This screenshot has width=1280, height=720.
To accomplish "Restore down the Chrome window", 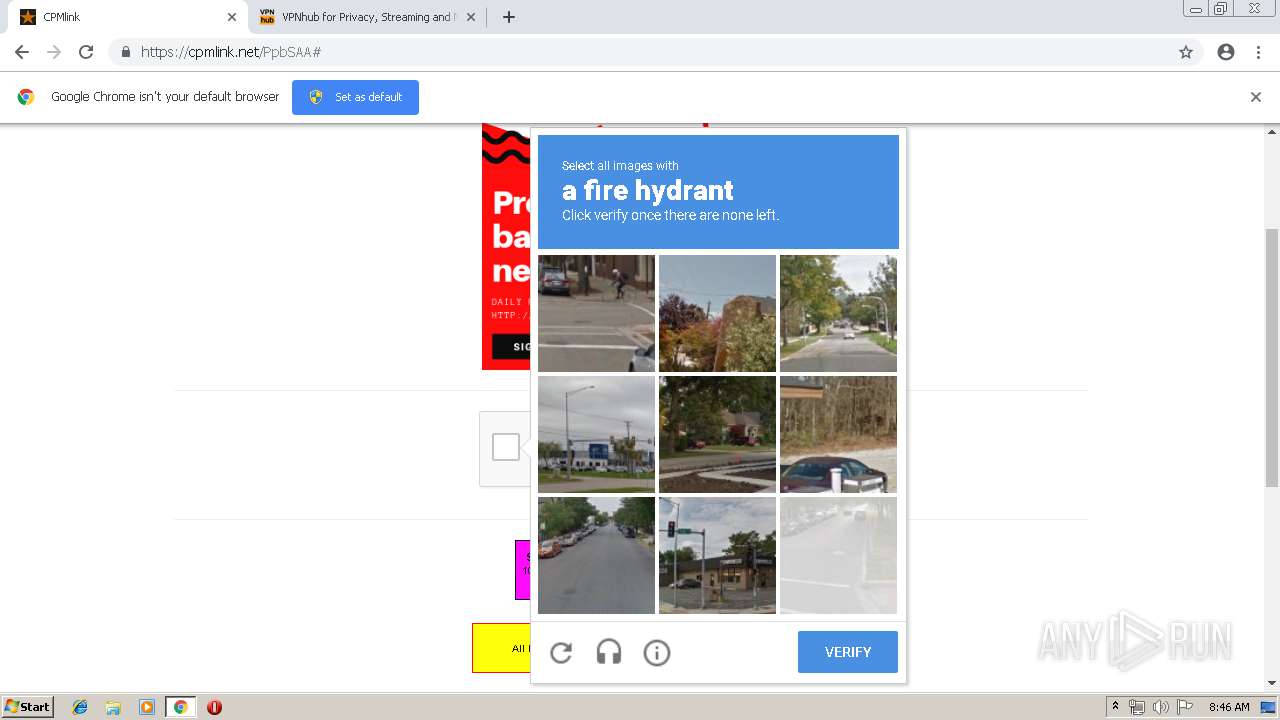I will pos(1221,8).
